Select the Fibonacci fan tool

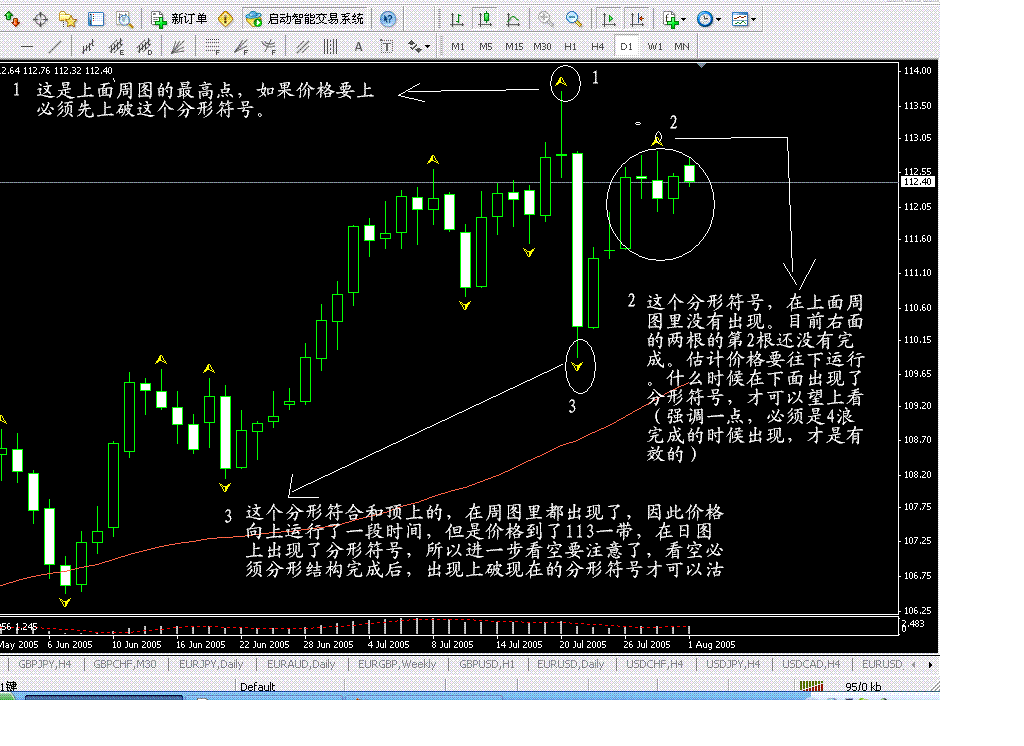pyautogui.click(x=241, y=46)
